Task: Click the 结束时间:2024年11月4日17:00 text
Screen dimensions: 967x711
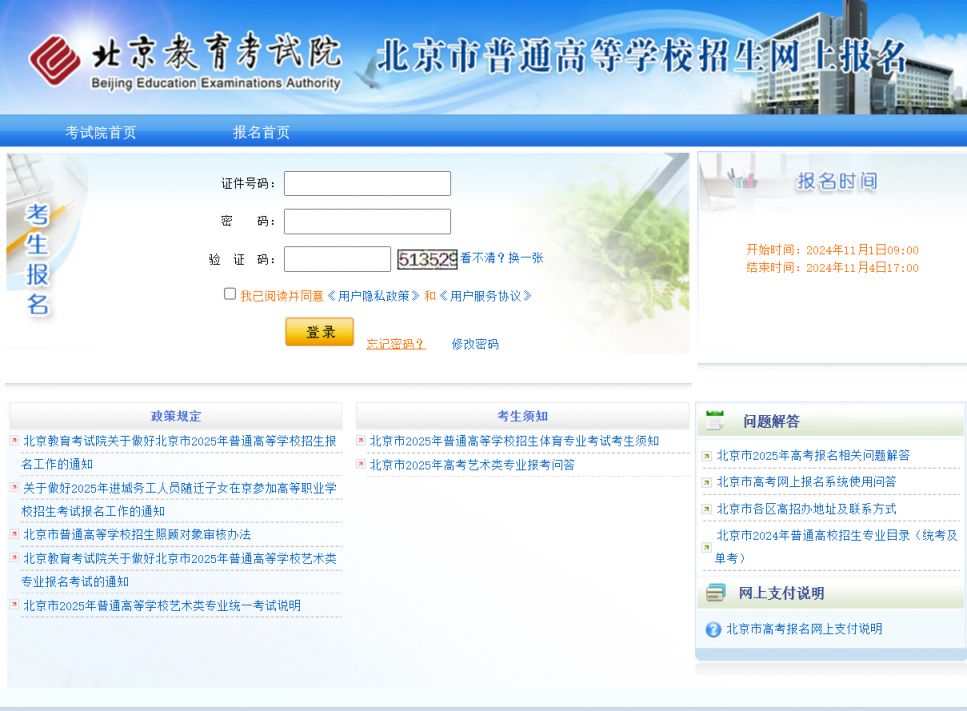Action: 833,268
